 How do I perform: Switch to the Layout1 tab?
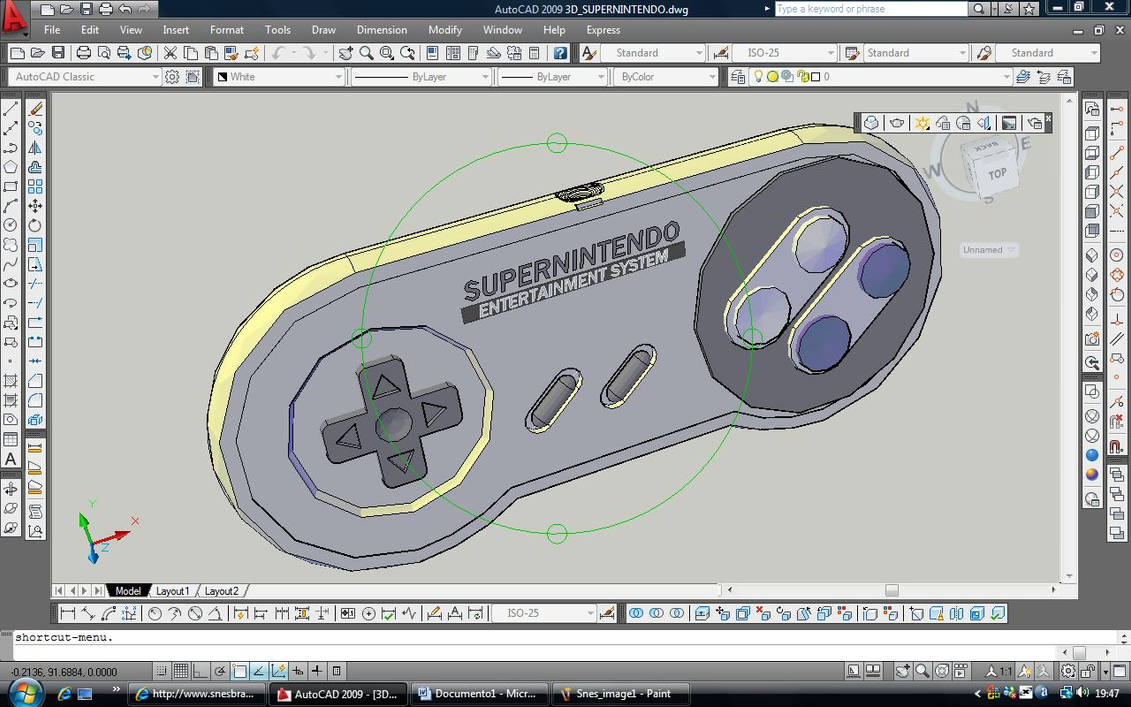172,591
